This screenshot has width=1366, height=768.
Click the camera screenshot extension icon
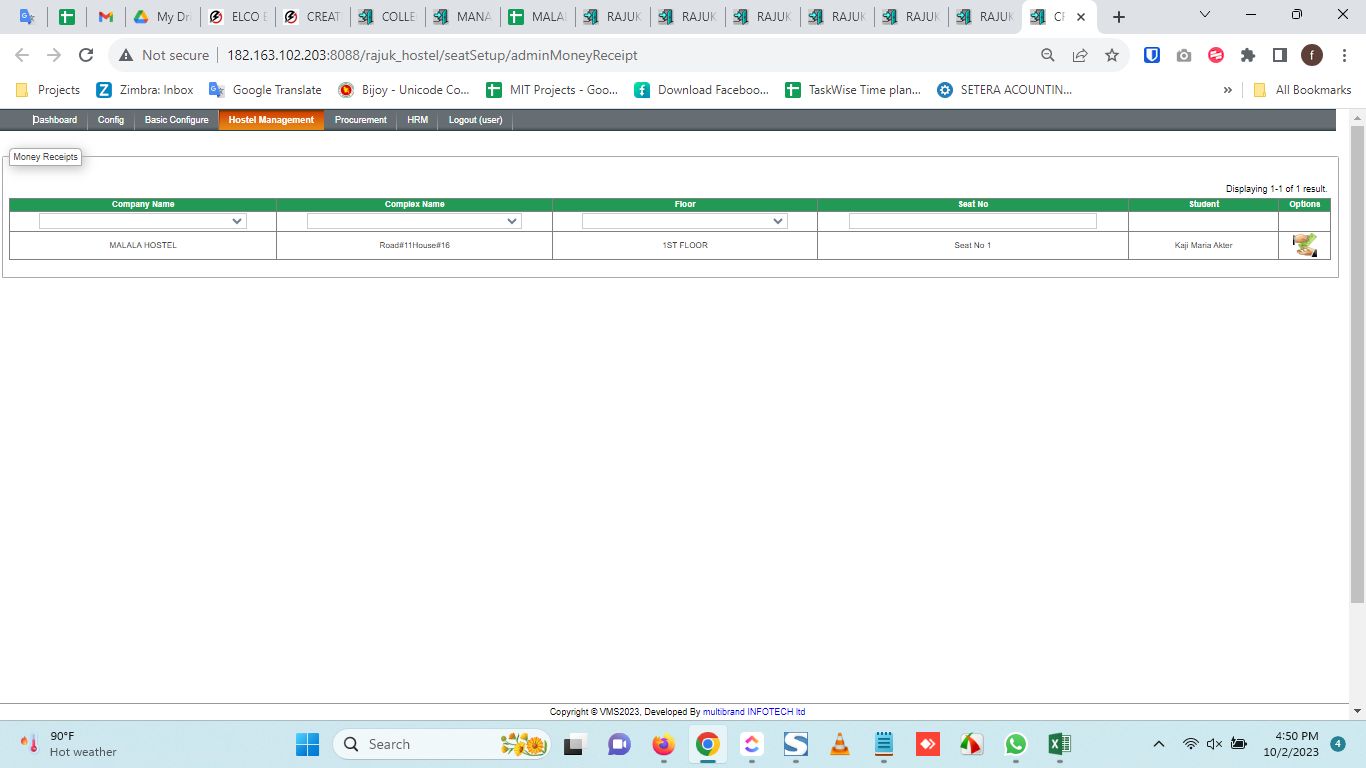click(1184, 55)
